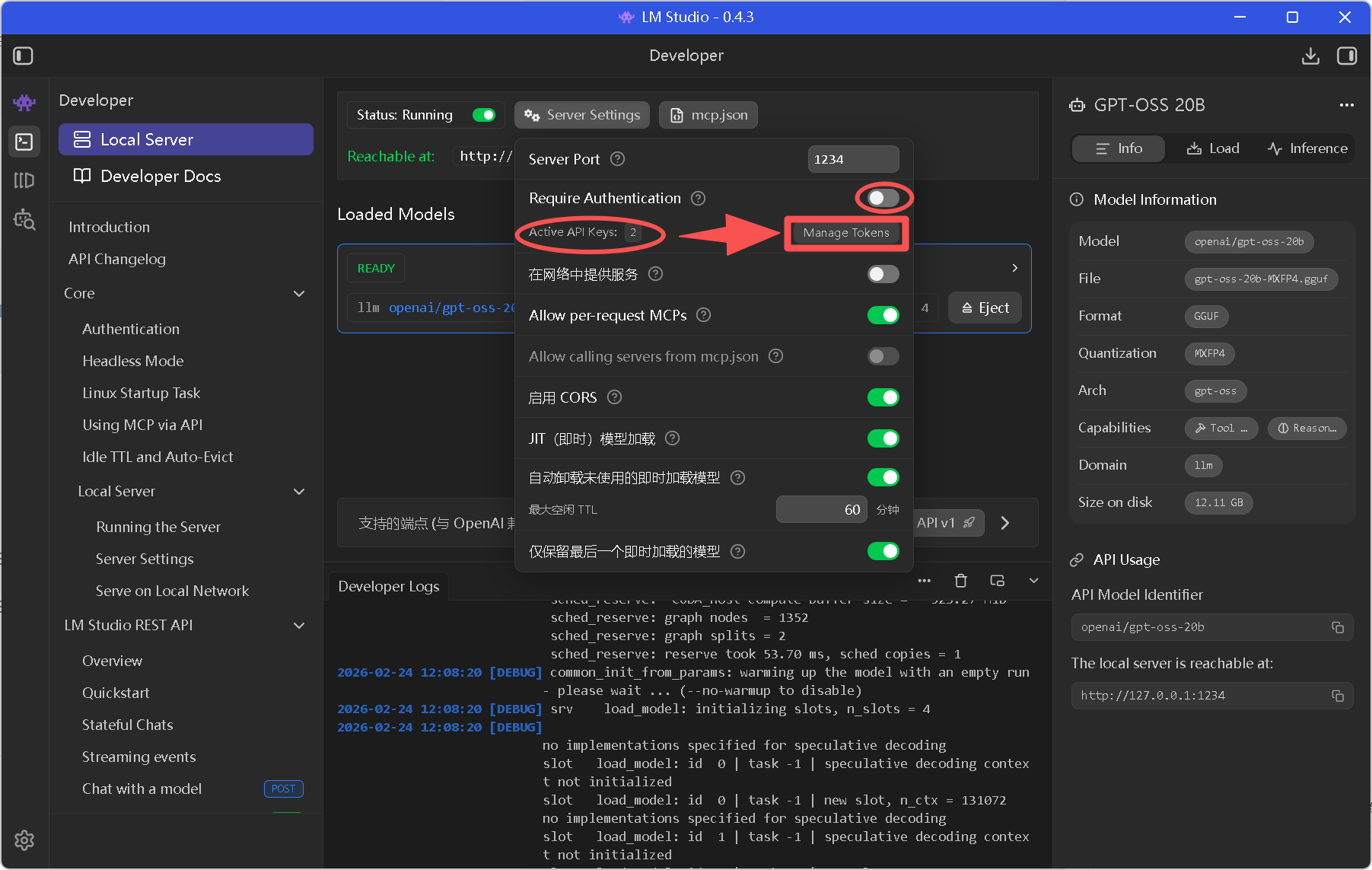Click help icon beside 启用 CORS
The width and height of the screenshot is (1372, 870).
pos(615,397)
